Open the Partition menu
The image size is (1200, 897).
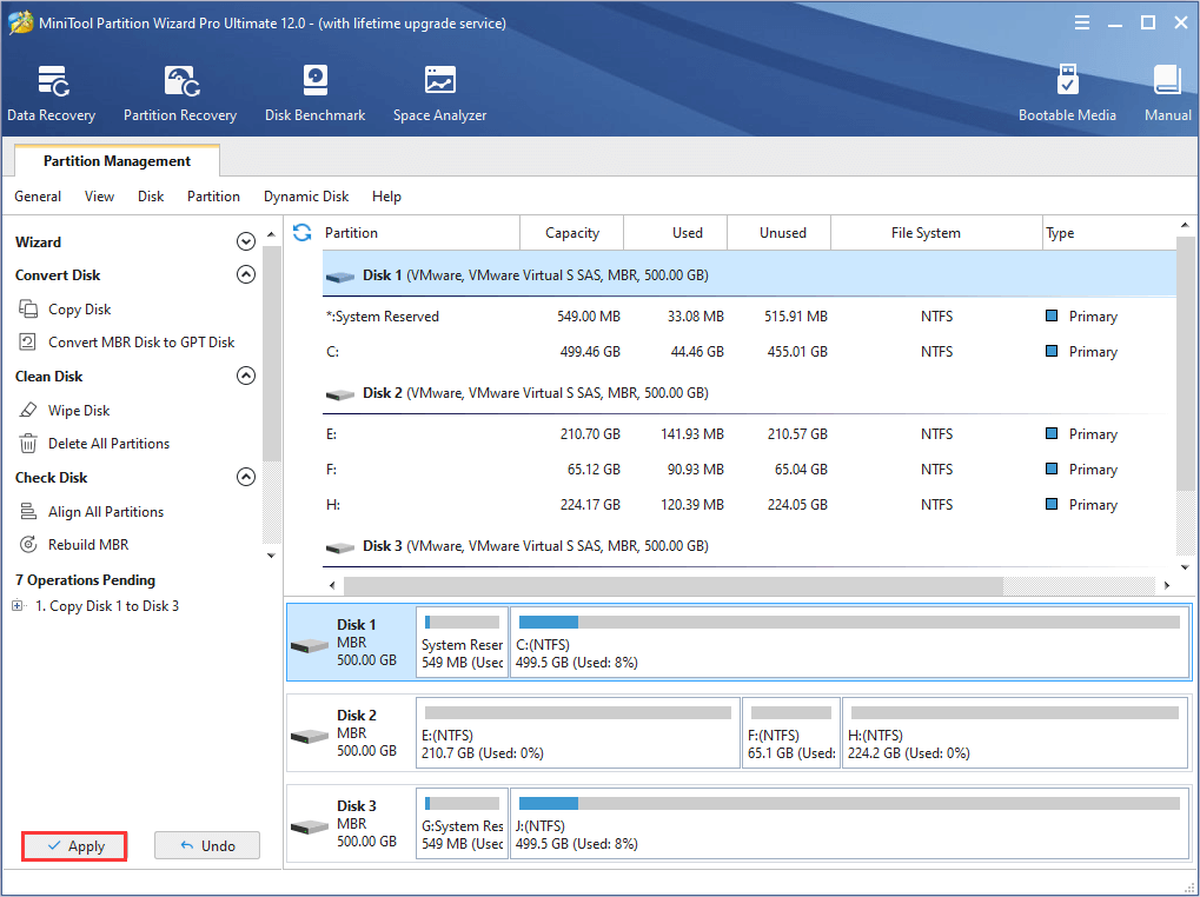(x=214, y=196)
